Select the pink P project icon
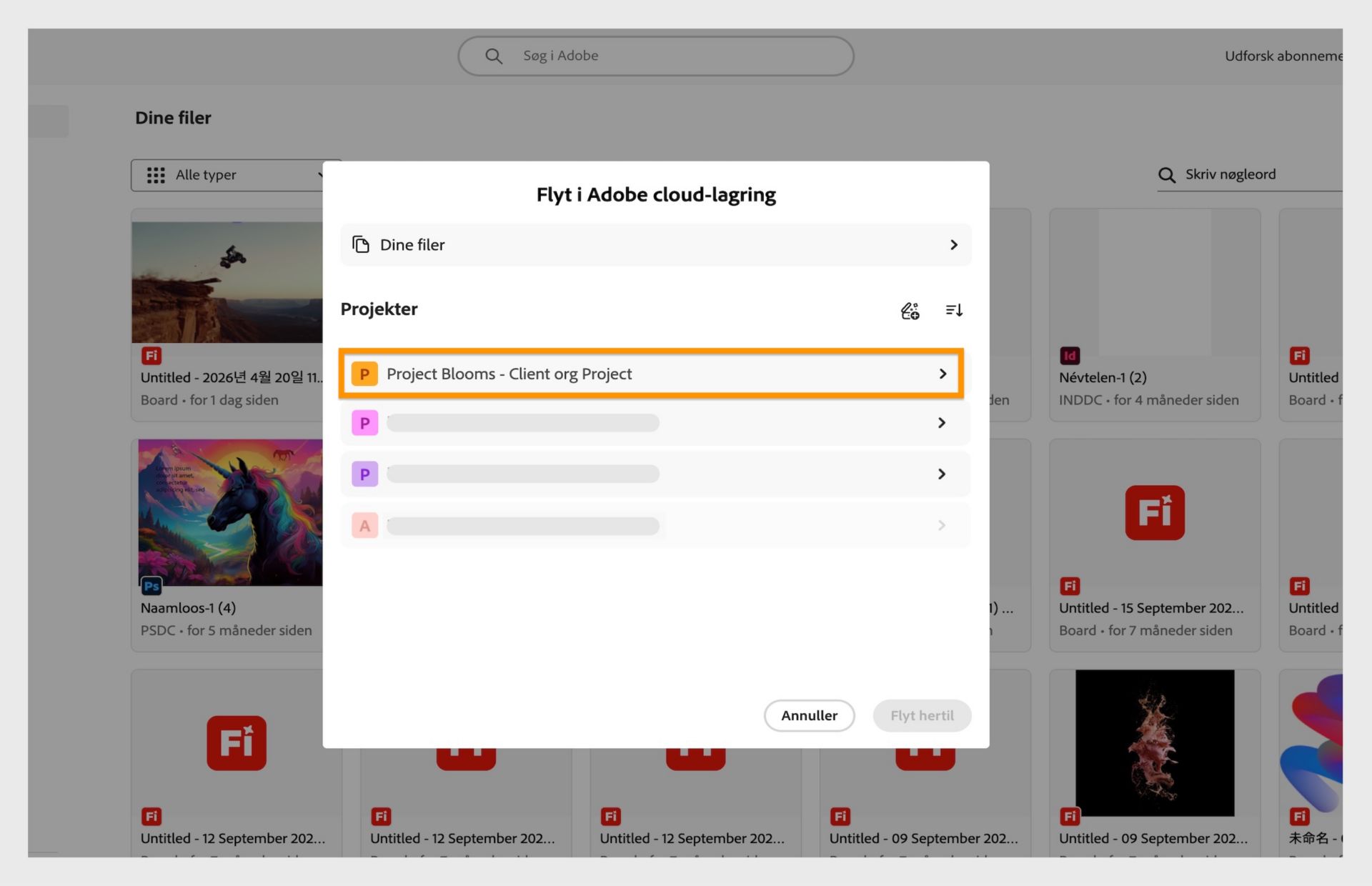This screenshot has height=886, width=1372. 364,423
